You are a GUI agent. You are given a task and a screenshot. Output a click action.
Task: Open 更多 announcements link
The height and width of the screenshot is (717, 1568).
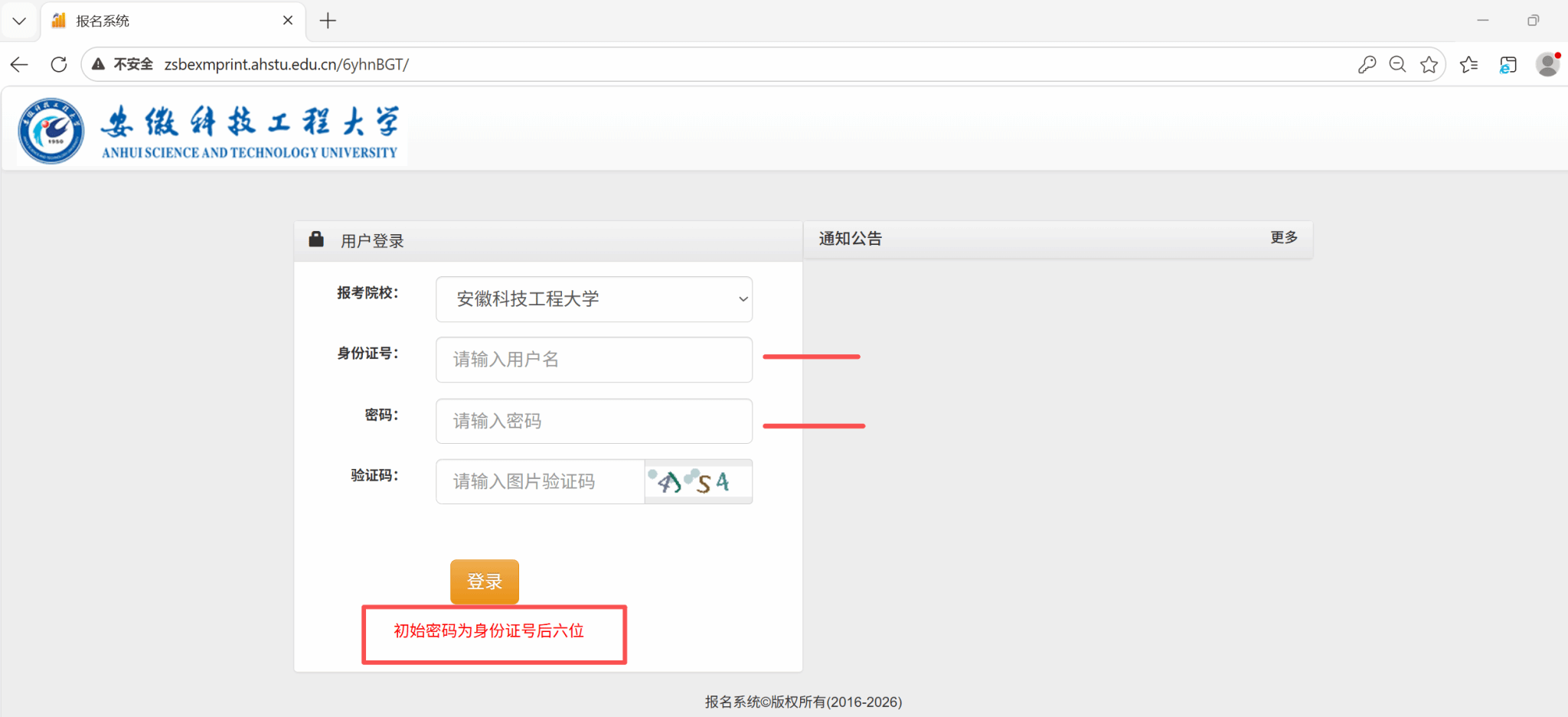coord(1283,238)
